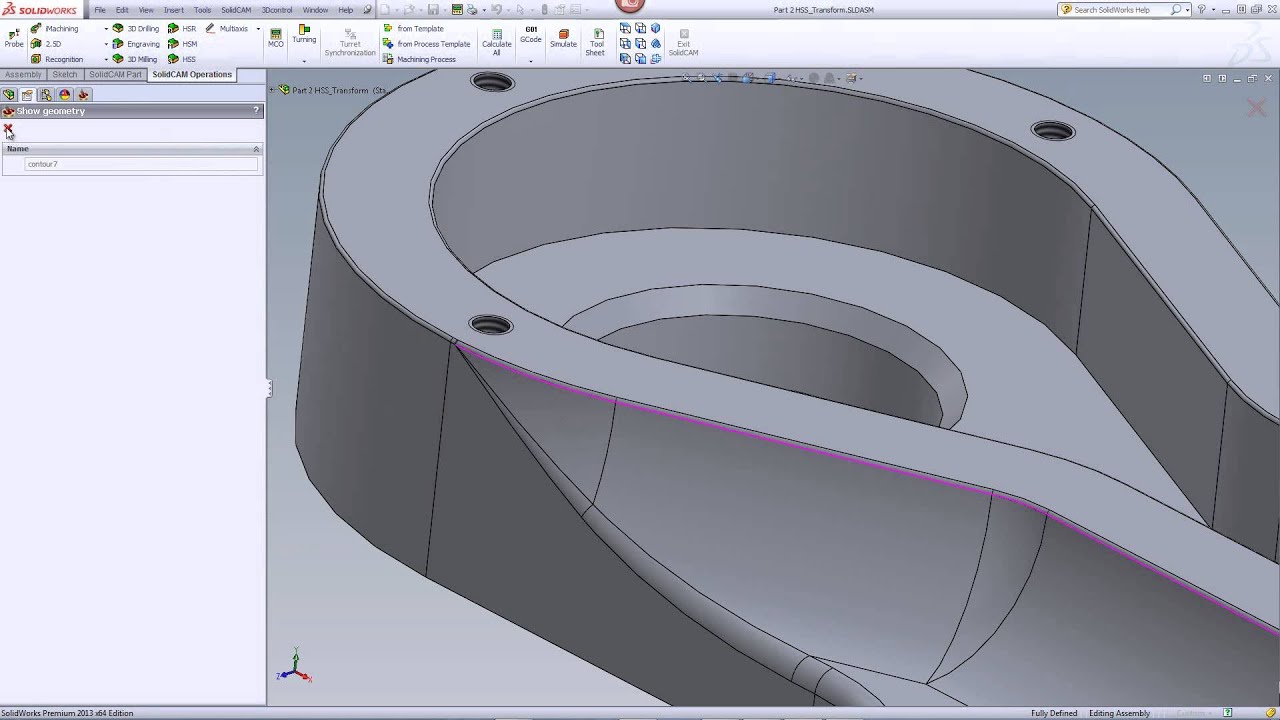Click Editing Assembly in status bar
The height and width of the screenshot is (720, 1280).
[1119, 713]
